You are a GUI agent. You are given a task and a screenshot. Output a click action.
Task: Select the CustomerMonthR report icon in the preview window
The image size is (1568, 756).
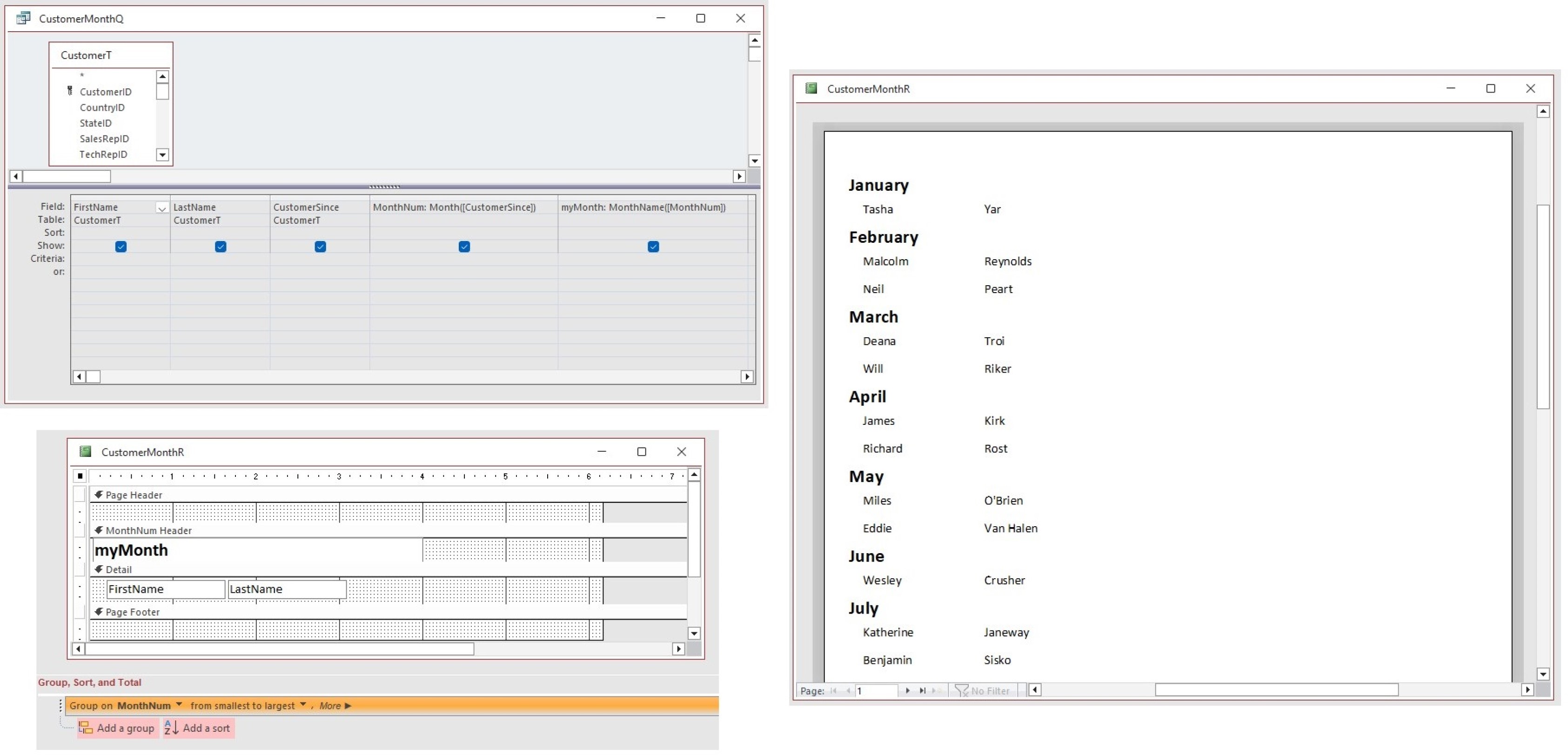(811, 88)
